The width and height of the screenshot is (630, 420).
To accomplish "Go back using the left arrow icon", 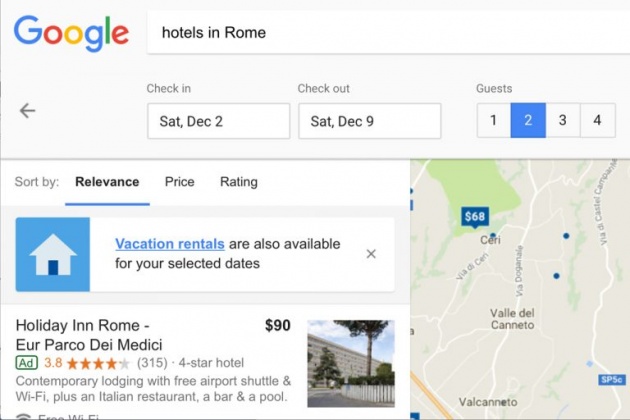I will pos(27,111).
